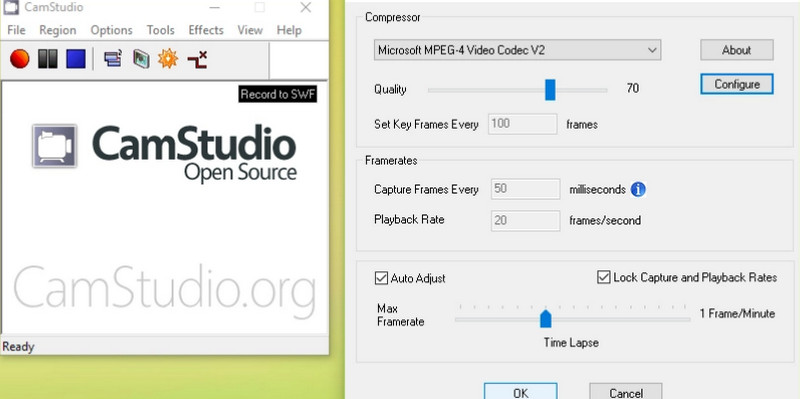Click the Cancel button

pos(626,392)
